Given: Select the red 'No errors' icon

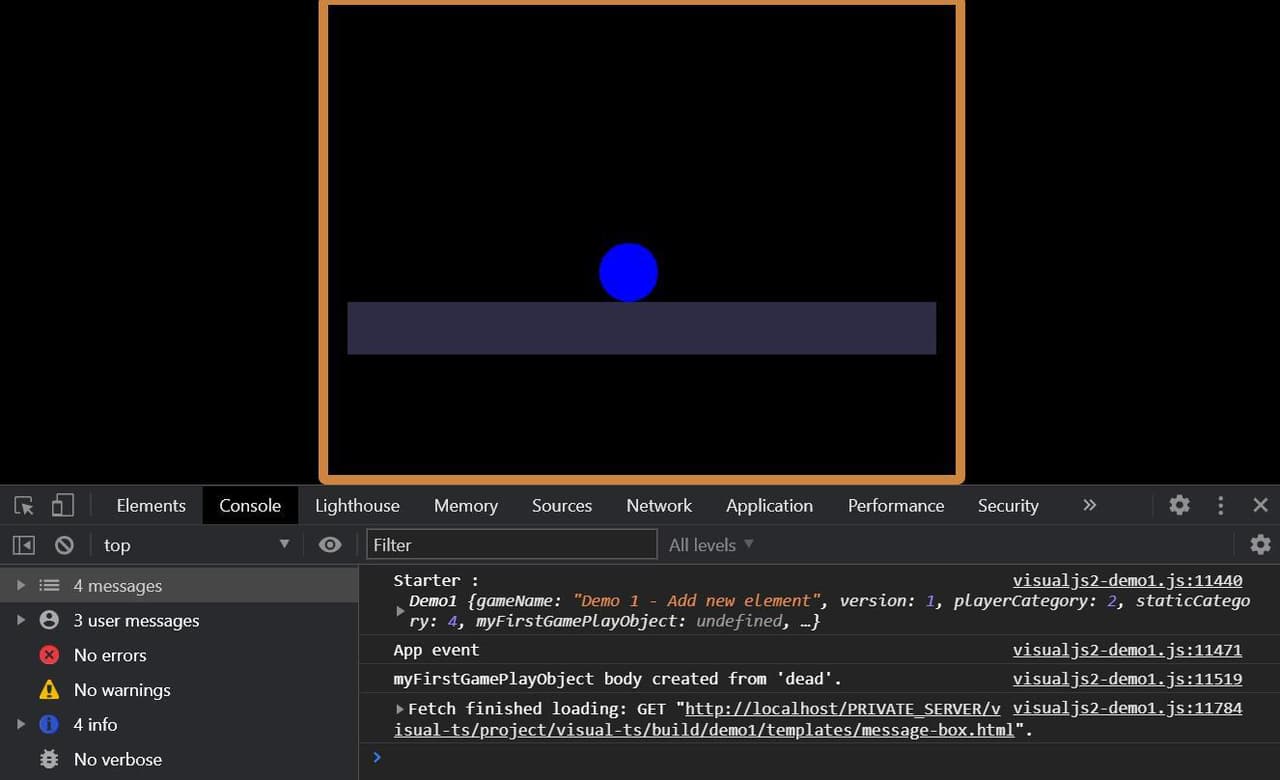Looking at the screenshot, I should coord(49,655).
